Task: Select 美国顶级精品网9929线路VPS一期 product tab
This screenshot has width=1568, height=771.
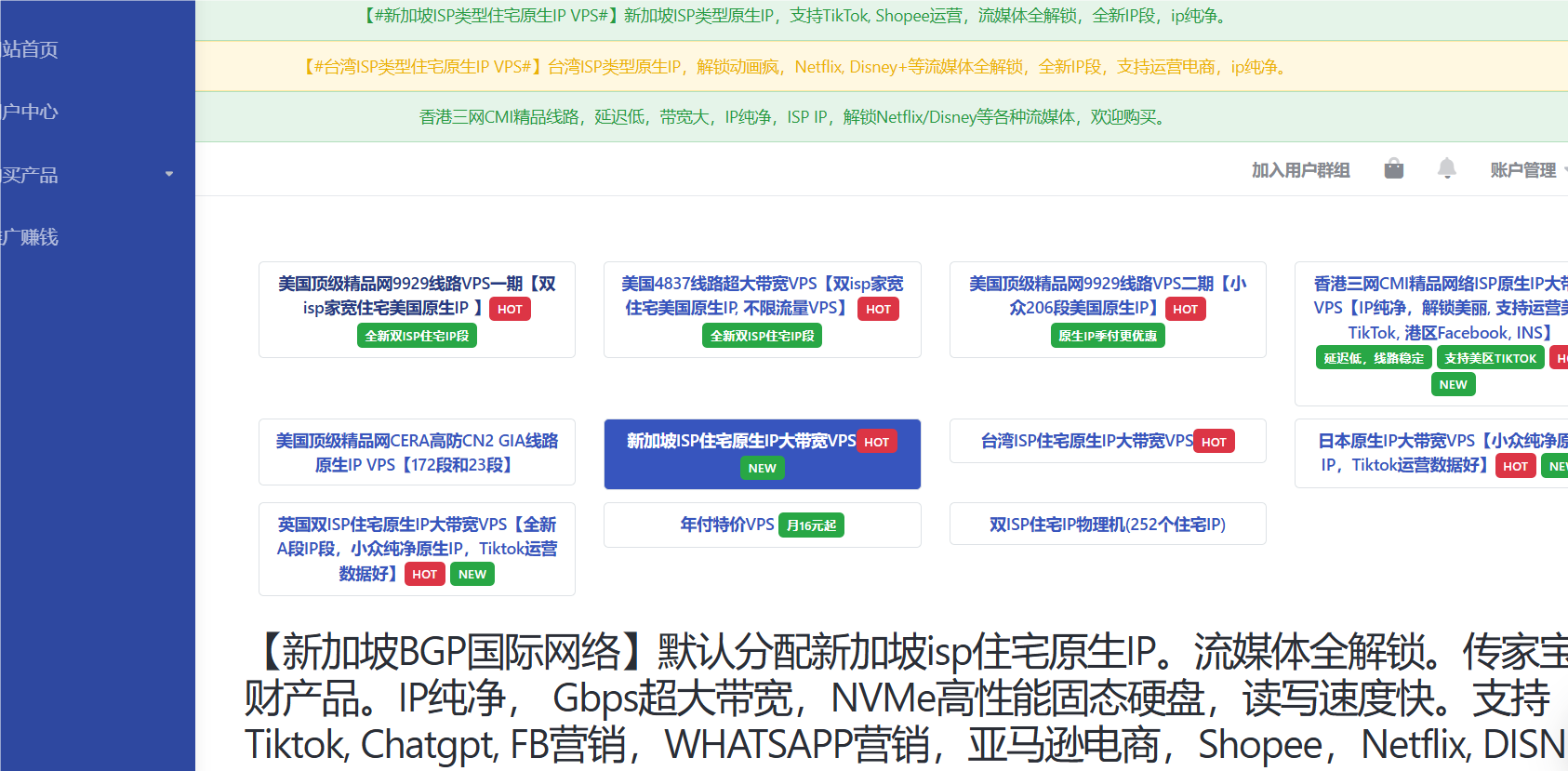Action: [x=417, y=310]
